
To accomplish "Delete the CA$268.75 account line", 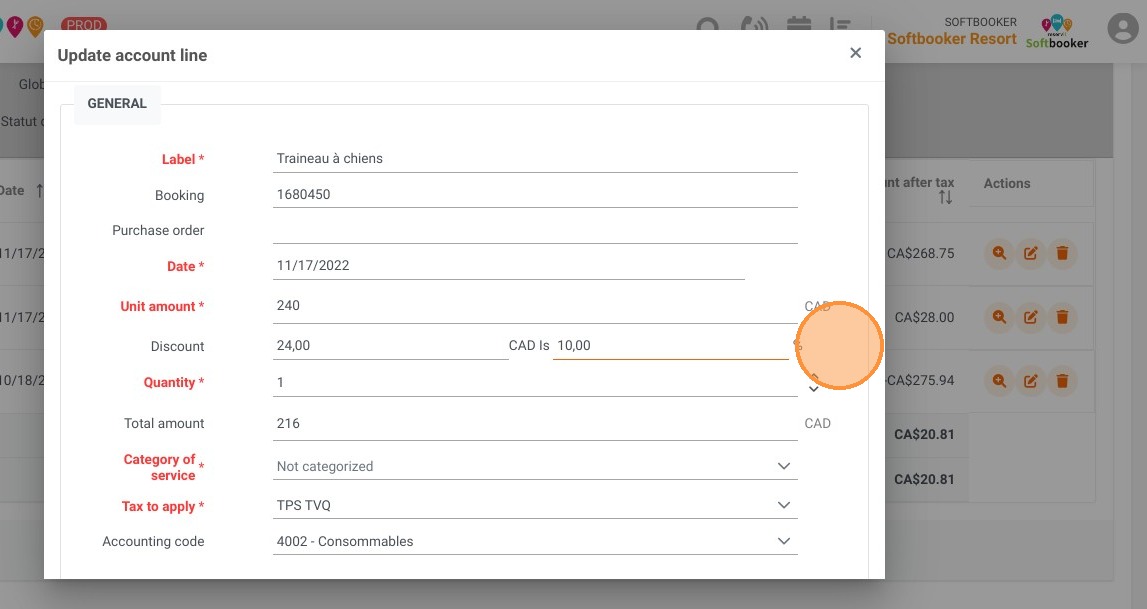I will pyautogui.click(x=1062, y=254).
